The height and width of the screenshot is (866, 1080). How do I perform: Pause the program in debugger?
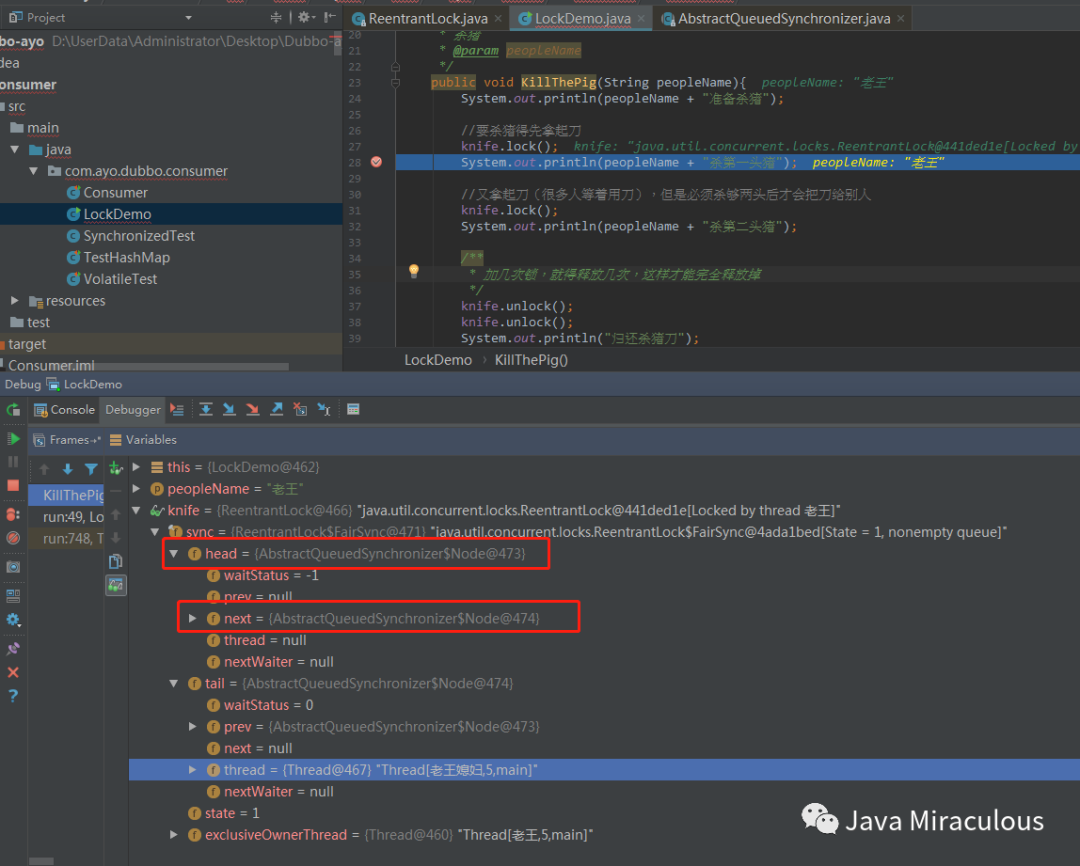click(x=13, y=462)
